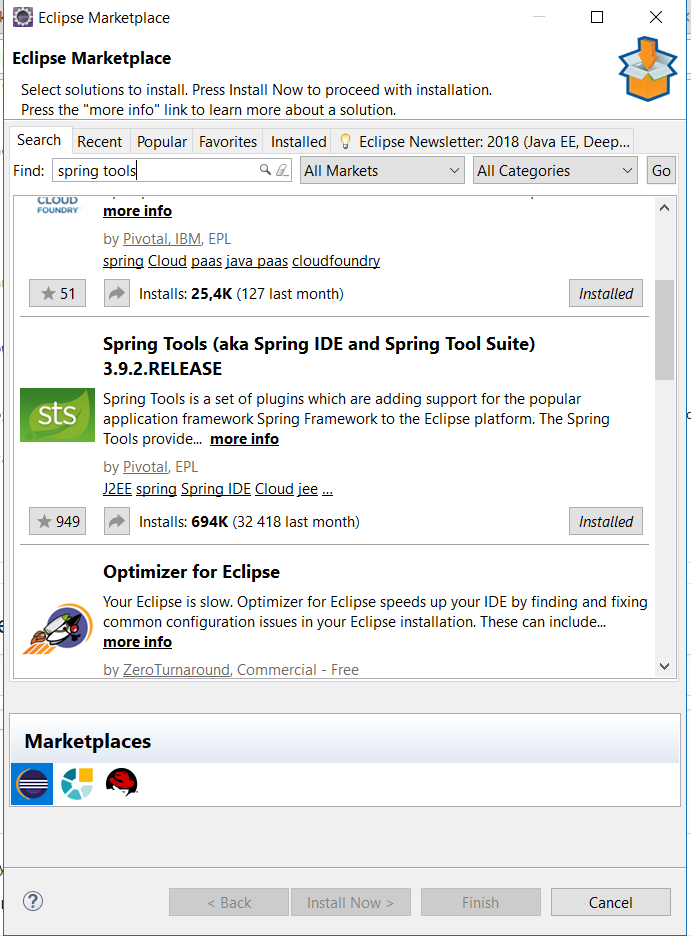
Task: Share the Cloud Foundry solution with 25,4K installs
Action: coord(117,293)
